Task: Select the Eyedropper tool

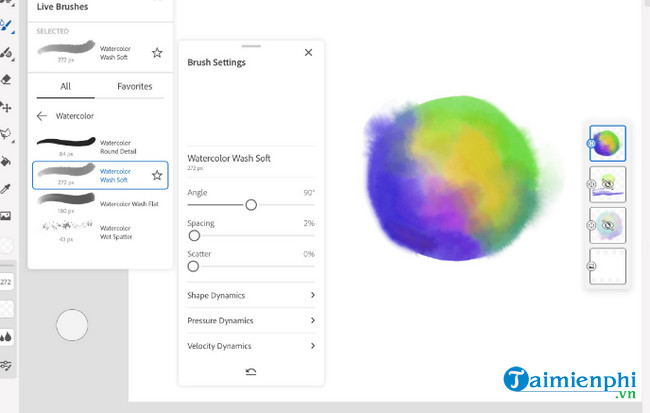Action: pyautogui.click(x=6, y=188)
